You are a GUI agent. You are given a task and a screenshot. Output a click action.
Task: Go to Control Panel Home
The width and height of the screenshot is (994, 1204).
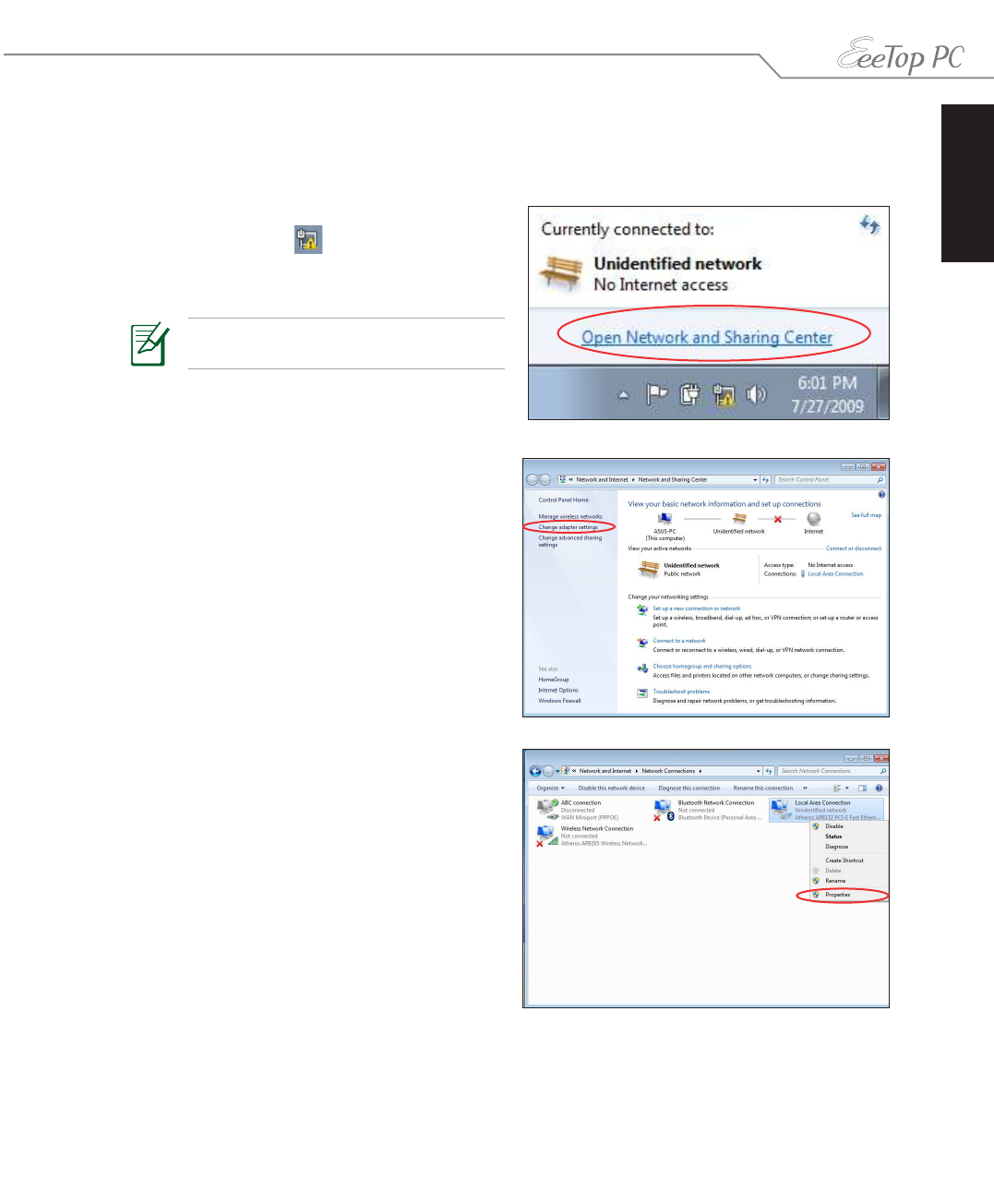pos(563,500)
